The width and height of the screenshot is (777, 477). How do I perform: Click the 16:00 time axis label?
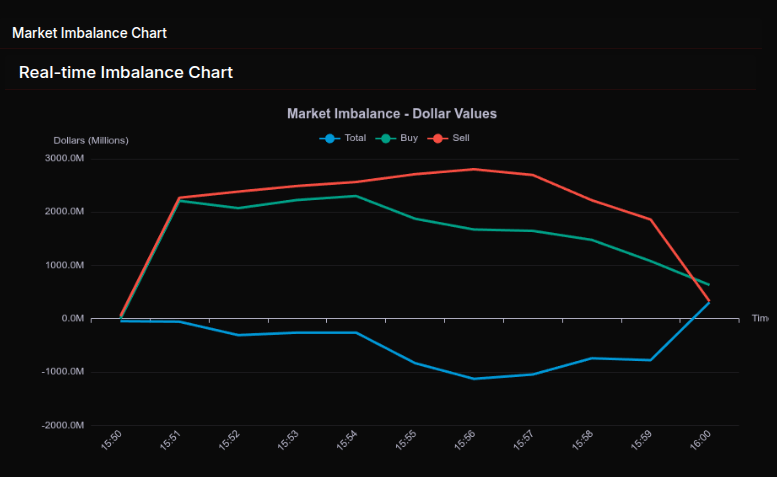(701, 441)
